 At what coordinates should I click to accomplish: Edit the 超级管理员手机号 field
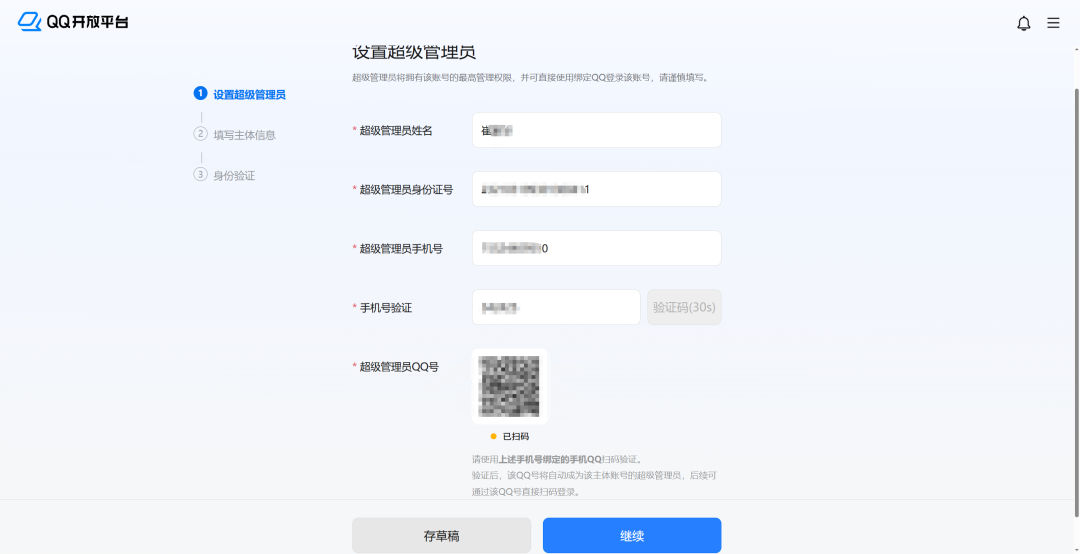pos(596,248)
